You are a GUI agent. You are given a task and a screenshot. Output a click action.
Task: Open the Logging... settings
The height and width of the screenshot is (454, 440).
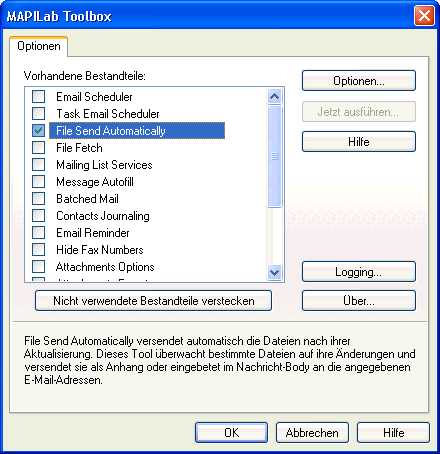coord(359,272)
